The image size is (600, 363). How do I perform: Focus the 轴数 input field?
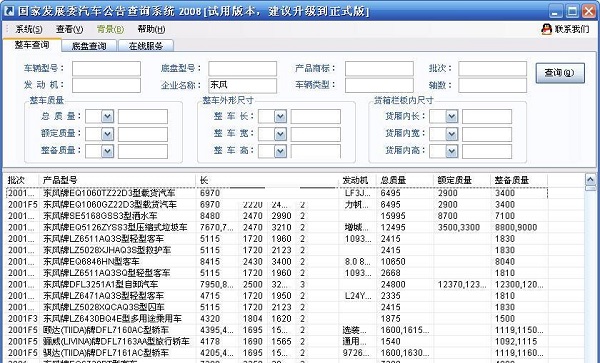[492, 85]
